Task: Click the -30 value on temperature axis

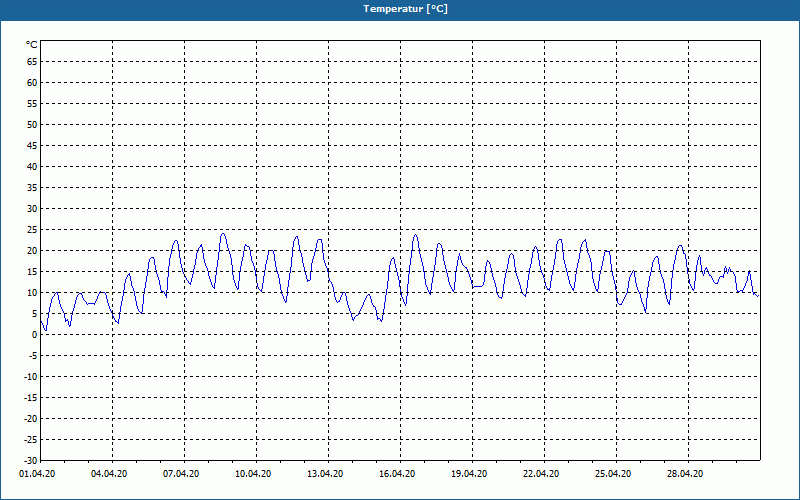Action: click(x=31, y=461)
